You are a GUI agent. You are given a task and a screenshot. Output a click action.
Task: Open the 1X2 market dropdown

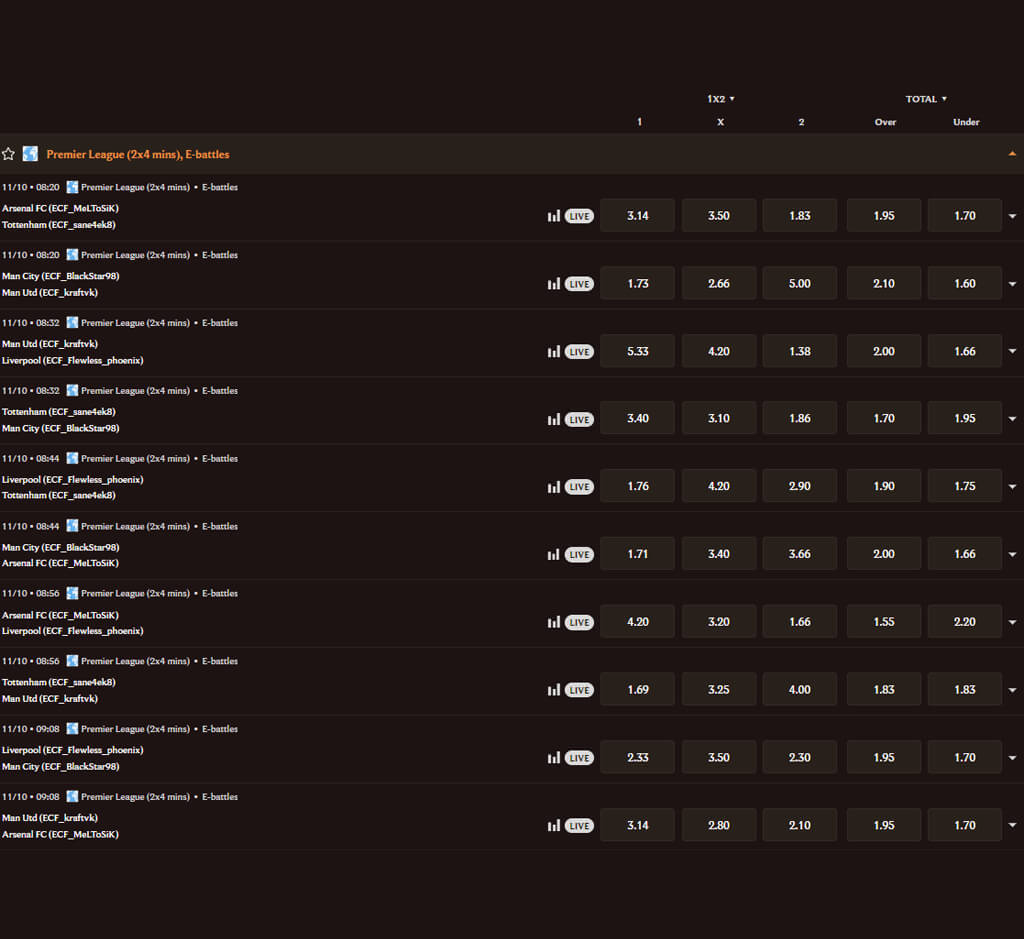720,99
